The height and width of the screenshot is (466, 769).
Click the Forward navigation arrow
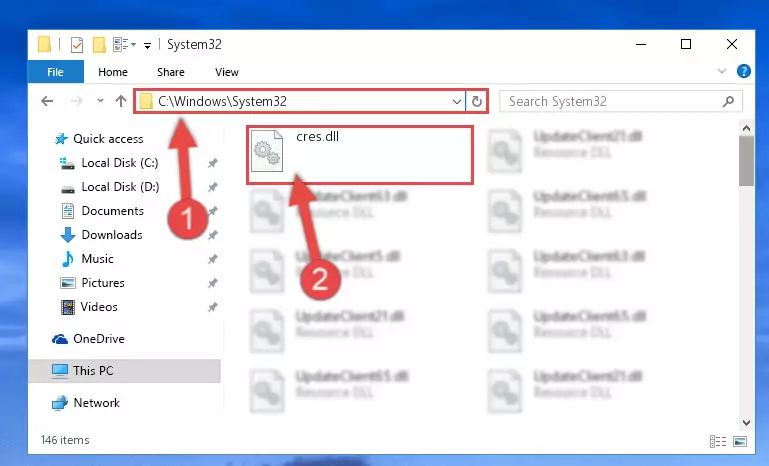77,101
